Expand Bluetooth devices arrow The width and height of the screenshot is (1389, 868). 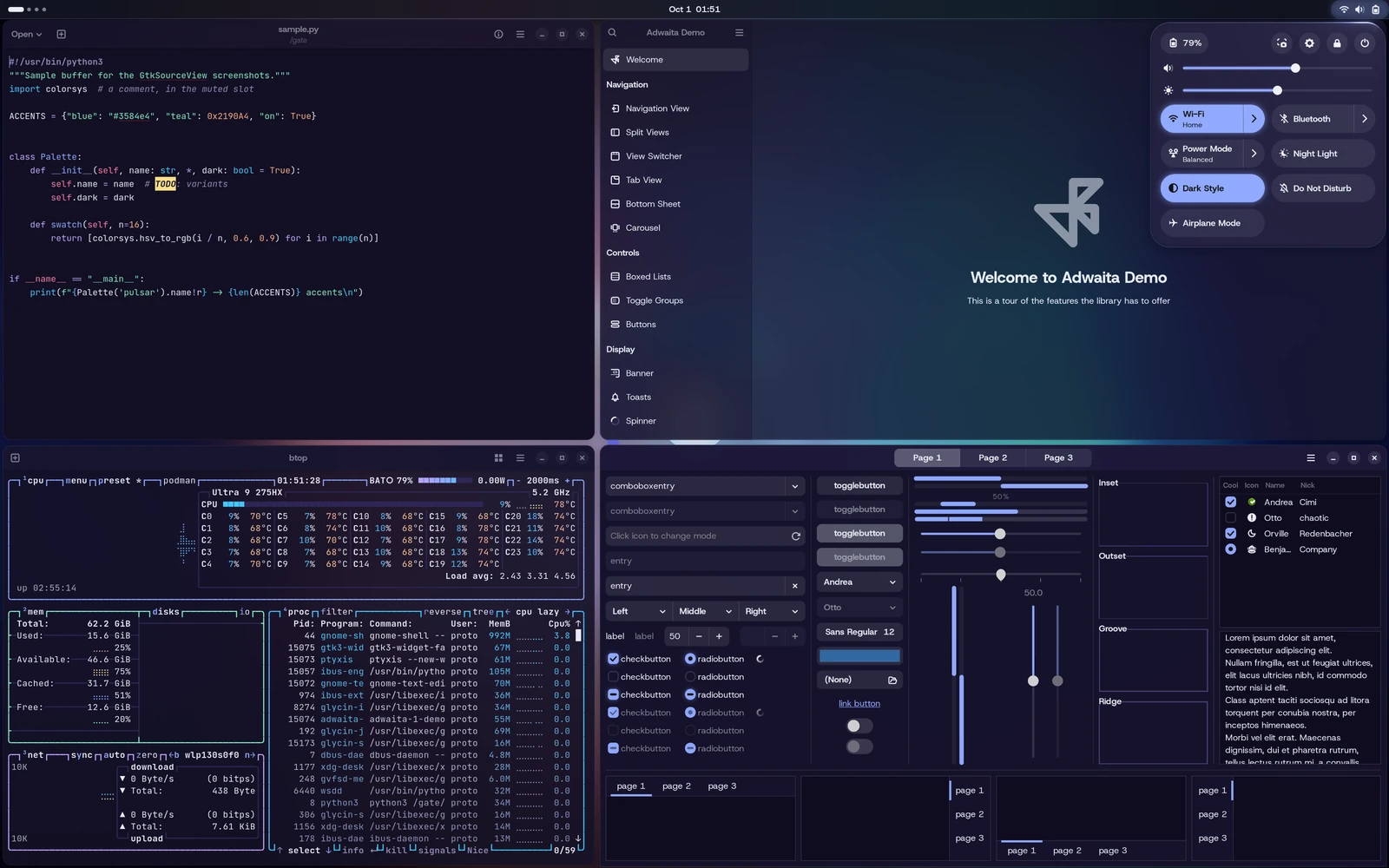pos(1365,119)
